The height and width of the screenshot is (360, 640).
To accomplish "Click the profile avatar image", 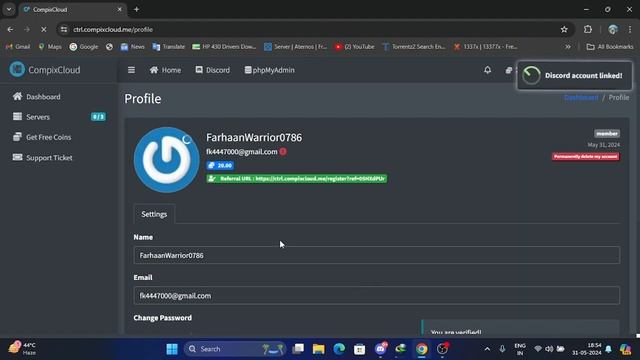I will [x=167, y=160].
